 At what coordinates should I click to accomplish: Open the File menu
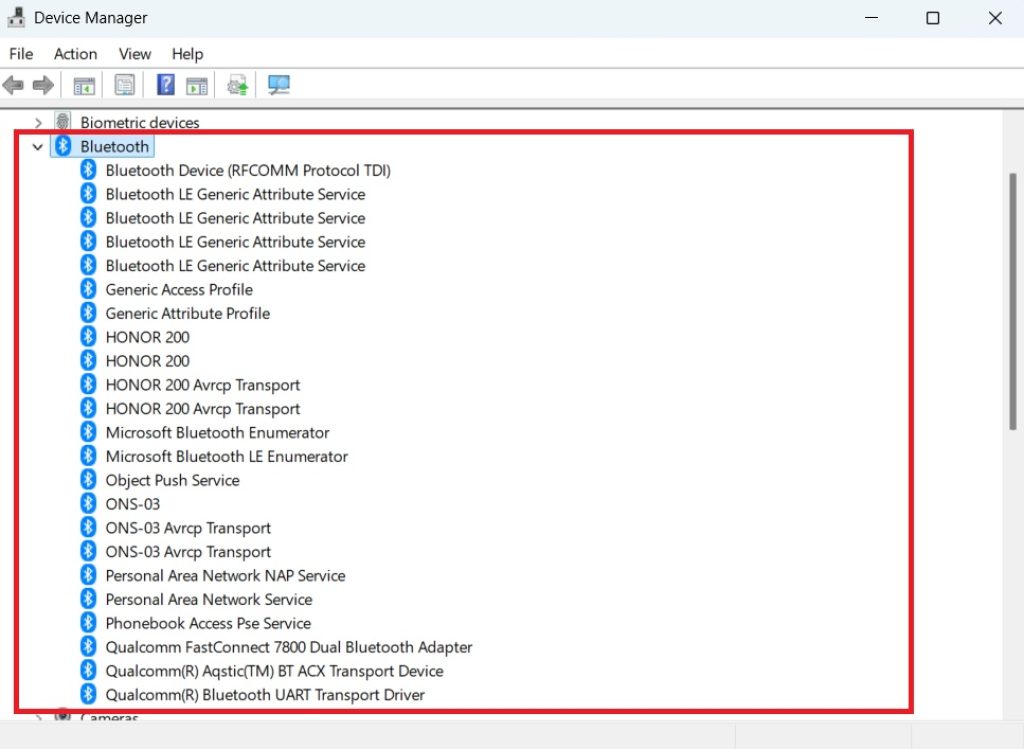(x=21, y=54)
